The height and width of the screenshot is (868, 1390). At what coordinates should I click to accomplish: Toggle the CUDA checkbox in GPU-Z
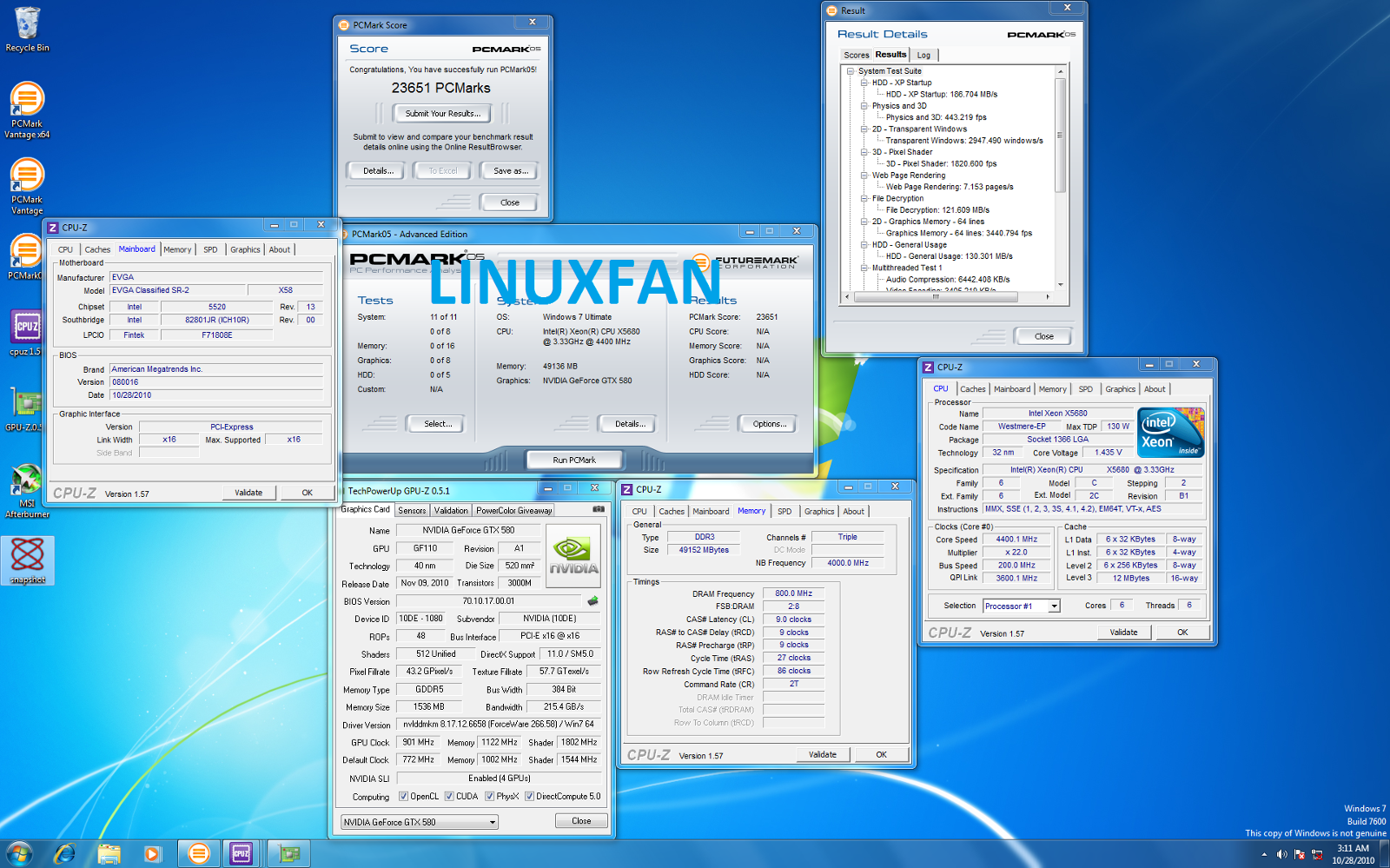click(x=449, y=796)
